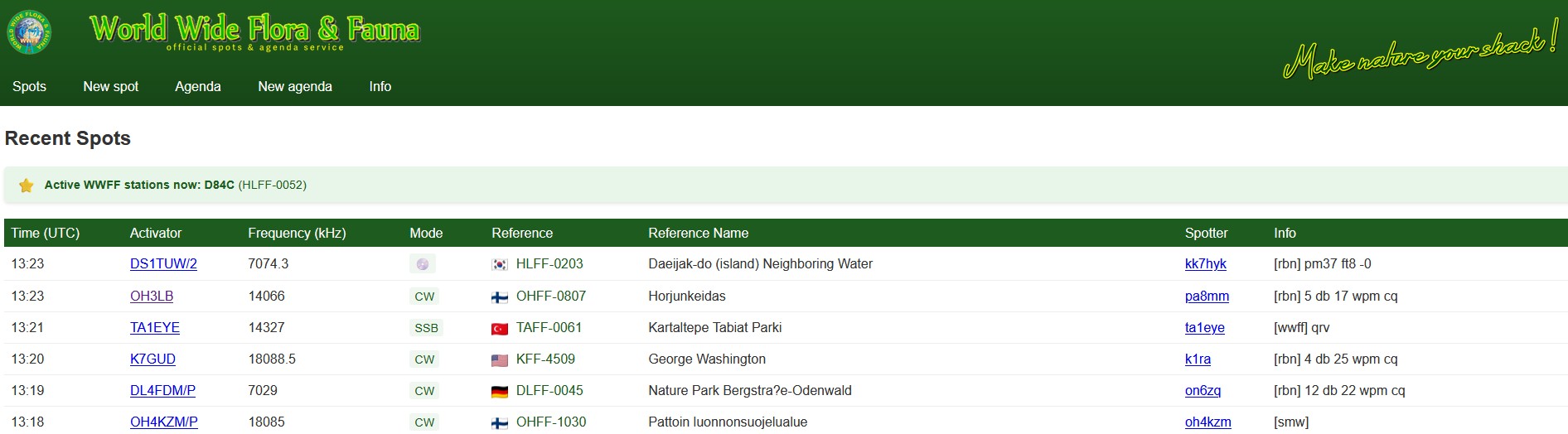Open the Spots menu item

point(29,86)
